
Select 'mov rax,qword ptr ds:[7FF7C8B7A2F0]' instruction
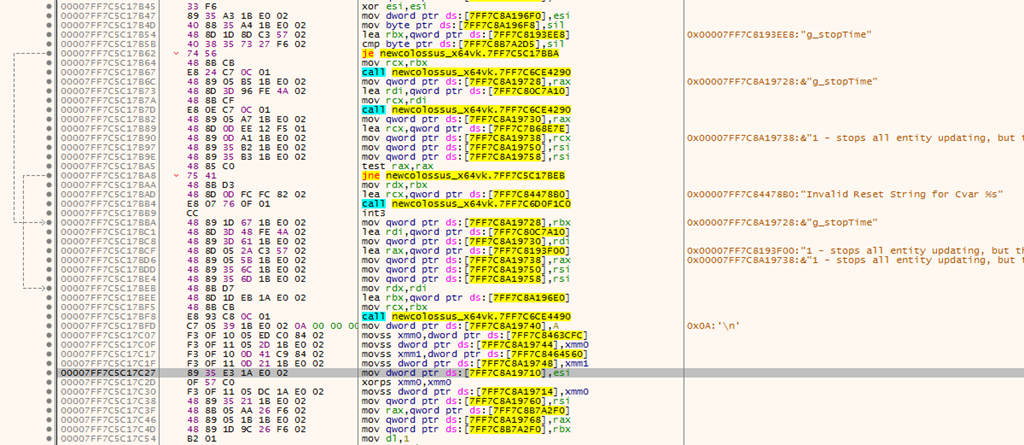click(464, 412)
